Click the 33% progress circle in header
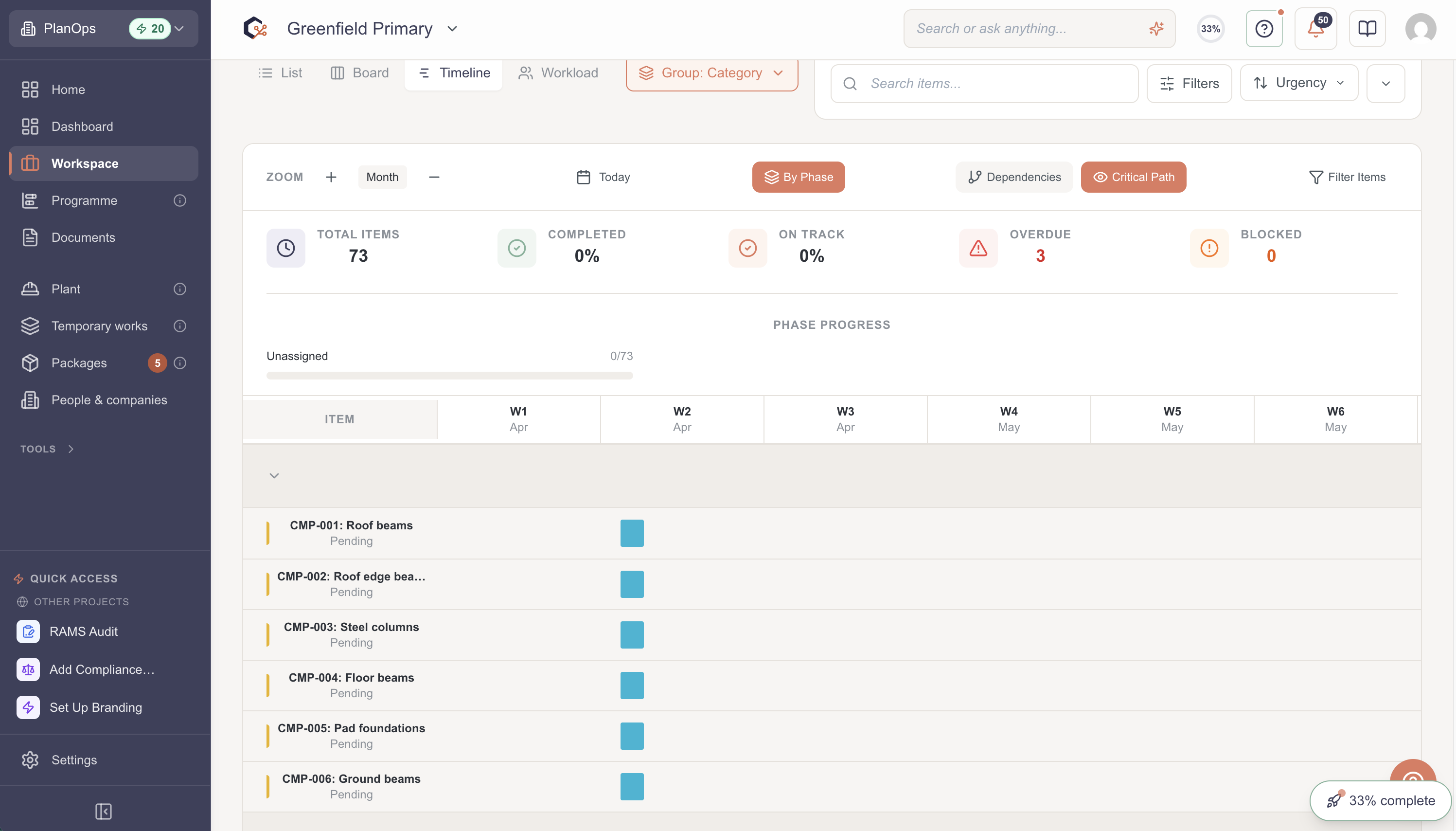 tap(1210, 29)
